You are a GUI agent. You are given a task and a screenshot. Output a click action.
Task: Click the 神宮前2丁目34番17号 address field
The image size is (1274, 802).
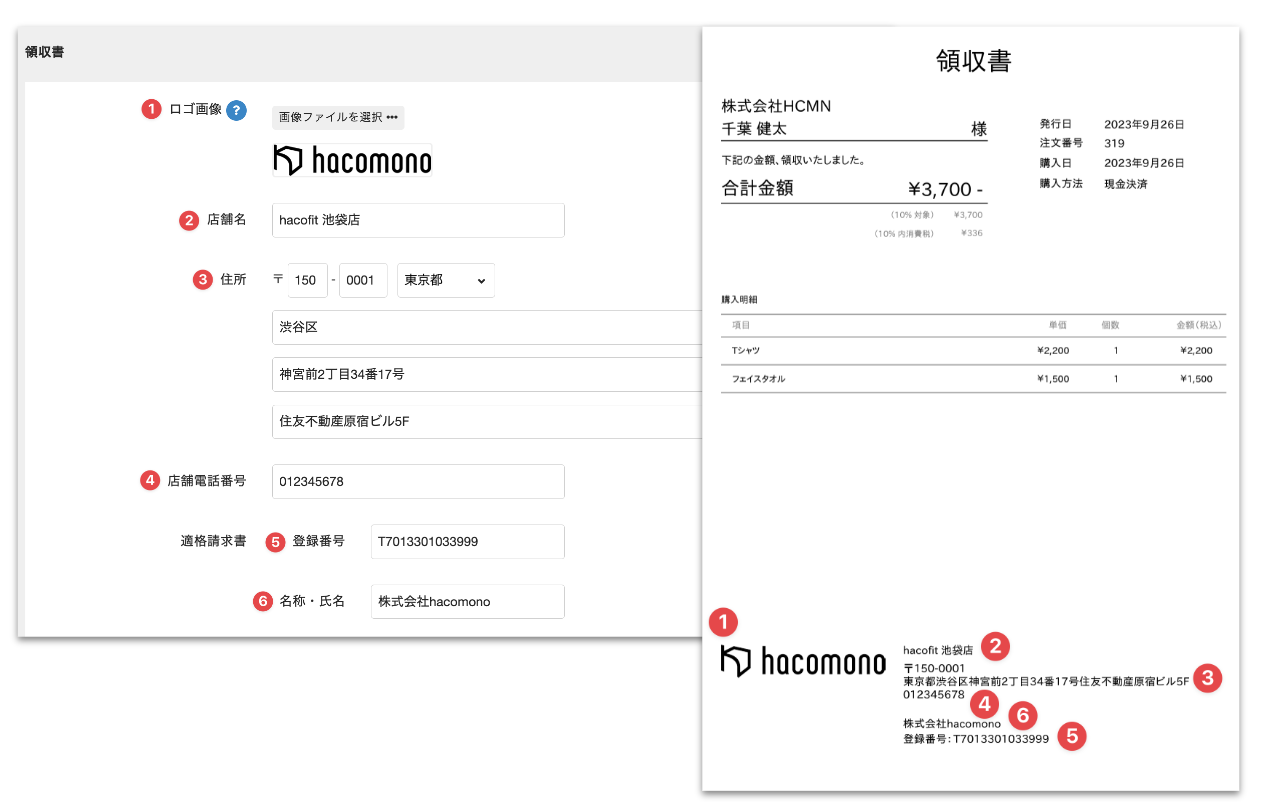coord(486,374)
